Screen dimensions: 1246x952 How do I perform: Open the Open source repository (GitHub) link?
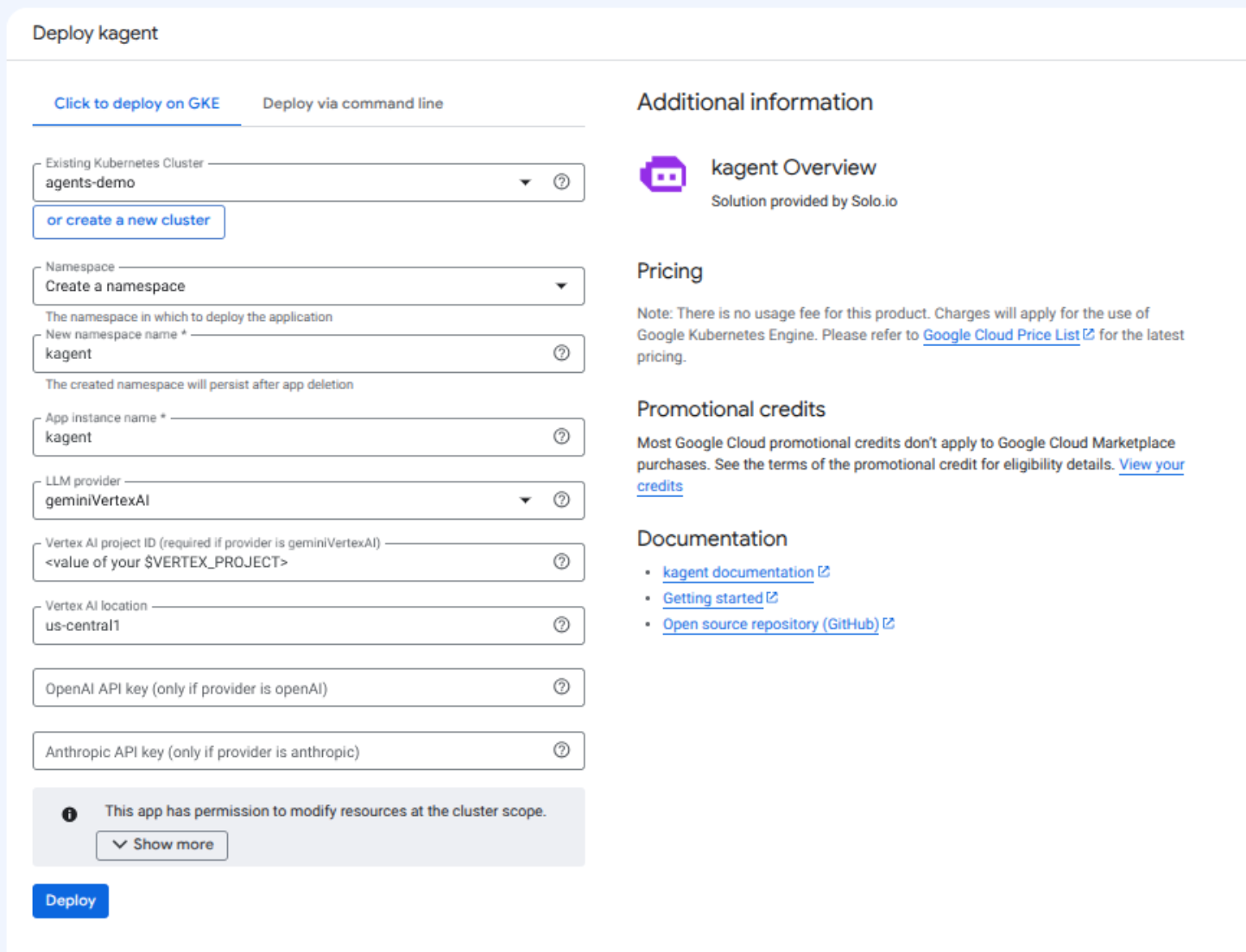pyautogui.click(x=770, y=624)
